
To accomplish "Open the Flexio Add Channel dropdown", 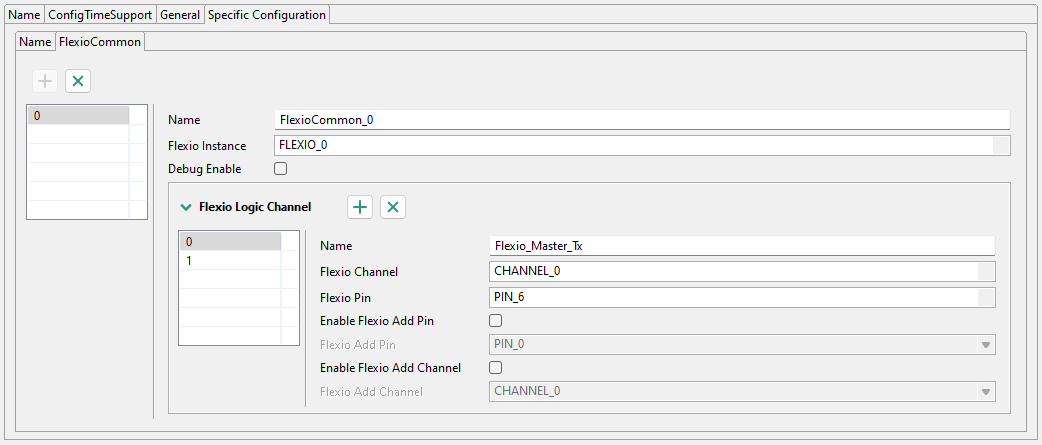I will pos(986,391).
